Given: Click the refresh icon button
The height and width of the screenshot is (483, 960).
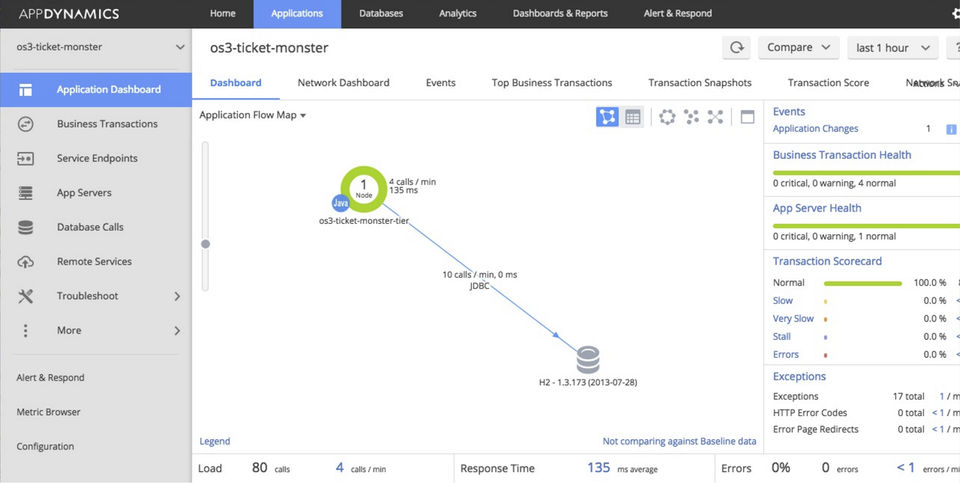Looking at the screenshot, I should pos(737,48).
